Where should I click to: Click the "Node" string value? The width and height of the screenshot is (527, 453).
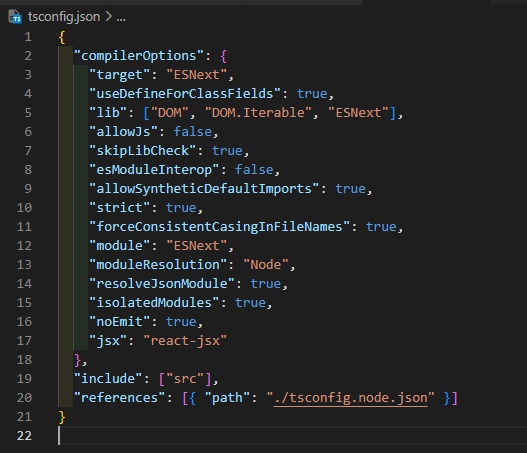266,265
